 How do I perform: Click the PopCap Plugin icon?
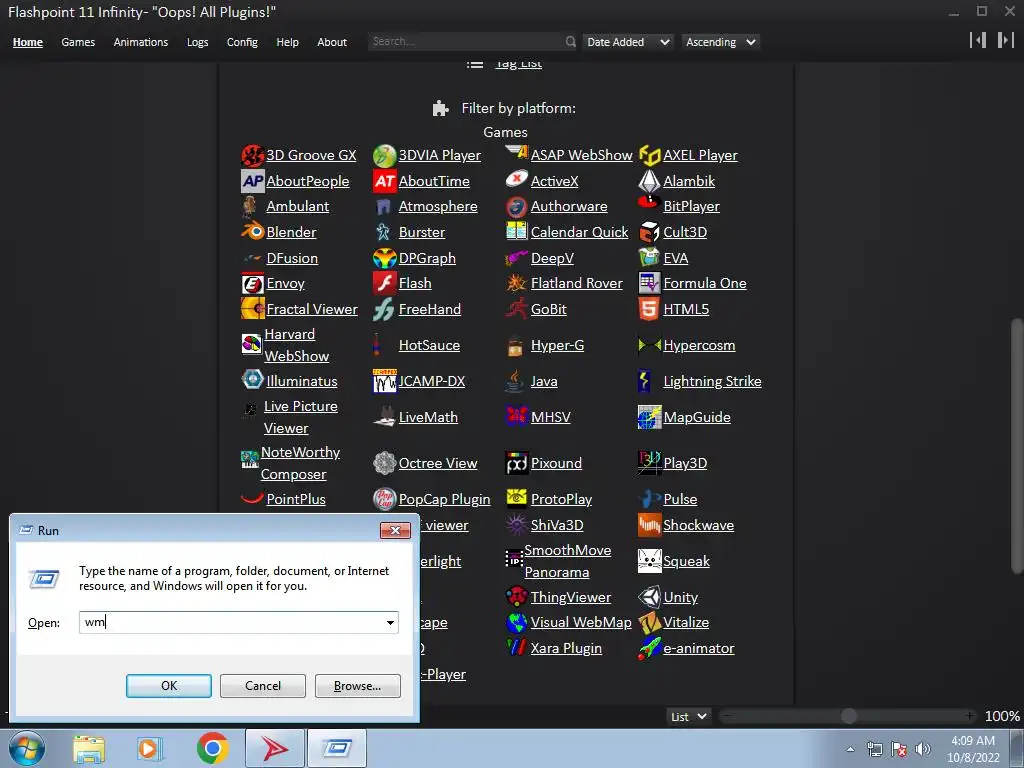[385, 499]
